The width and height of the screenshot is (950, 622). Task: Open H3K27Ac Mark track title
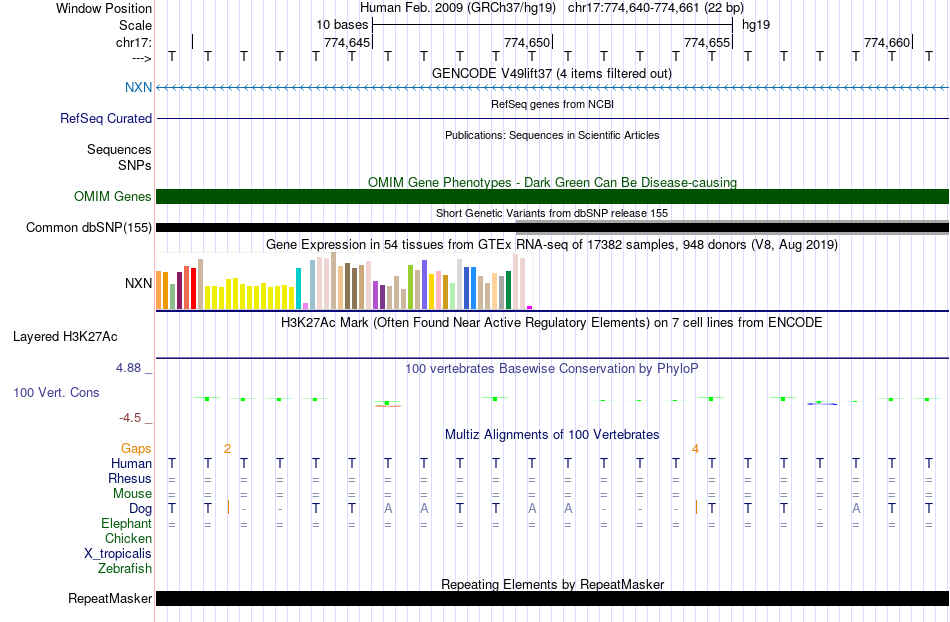pyautogui.click(x=551, y=322)
